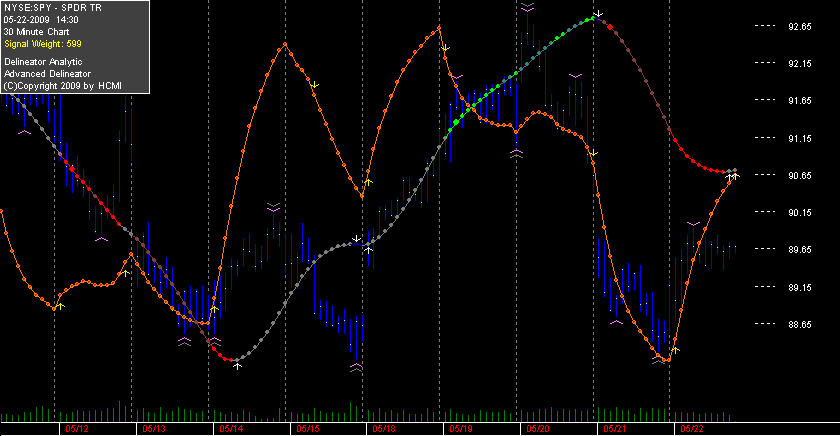Viewport: 840px width, 436px height.
Task: Click the 88.65 price level
Action: 799,325
